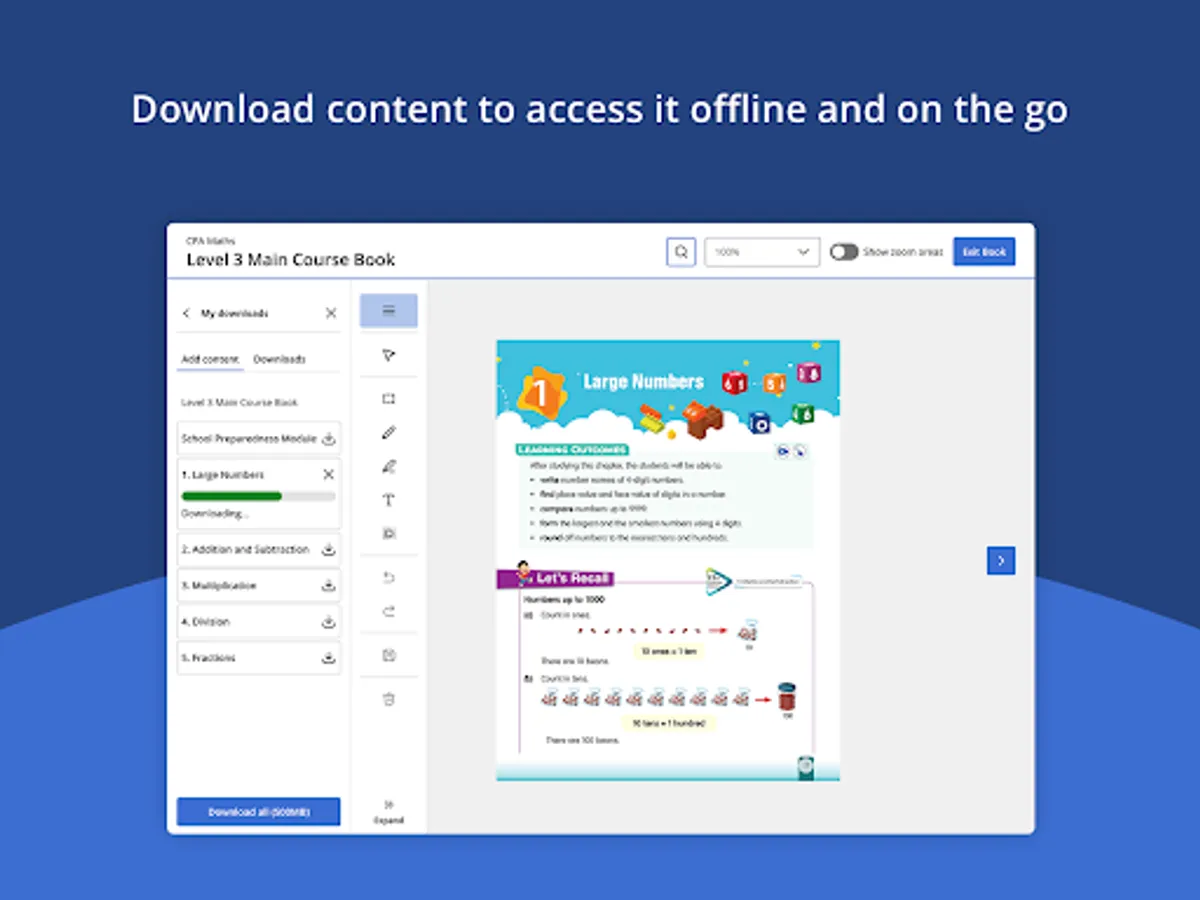This screenshot has width=1200, height=900.
Task: Click the Download all button
Action: [258, 812]
